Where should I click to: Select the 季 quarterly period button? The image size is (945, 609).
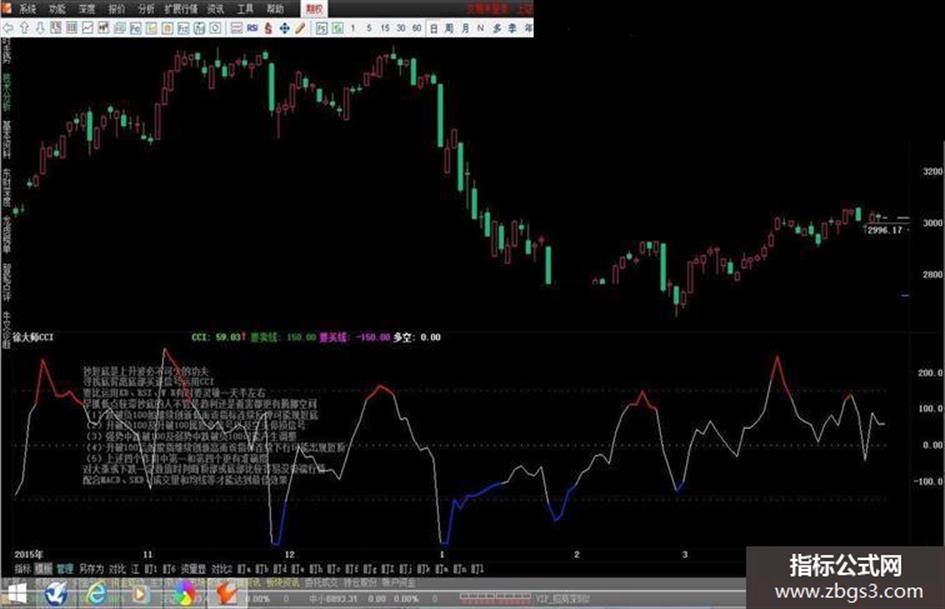[512, 28]
